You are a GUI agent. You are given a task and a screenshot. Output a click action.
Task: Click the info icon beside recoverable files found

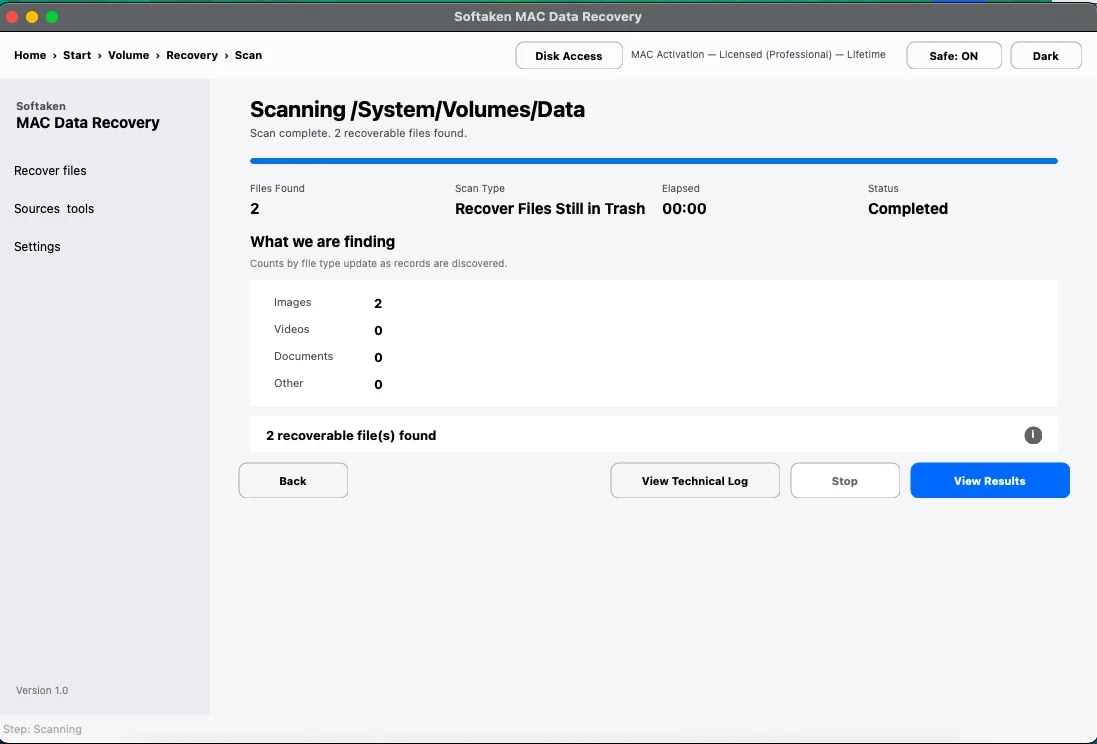tap(1033, 435)
